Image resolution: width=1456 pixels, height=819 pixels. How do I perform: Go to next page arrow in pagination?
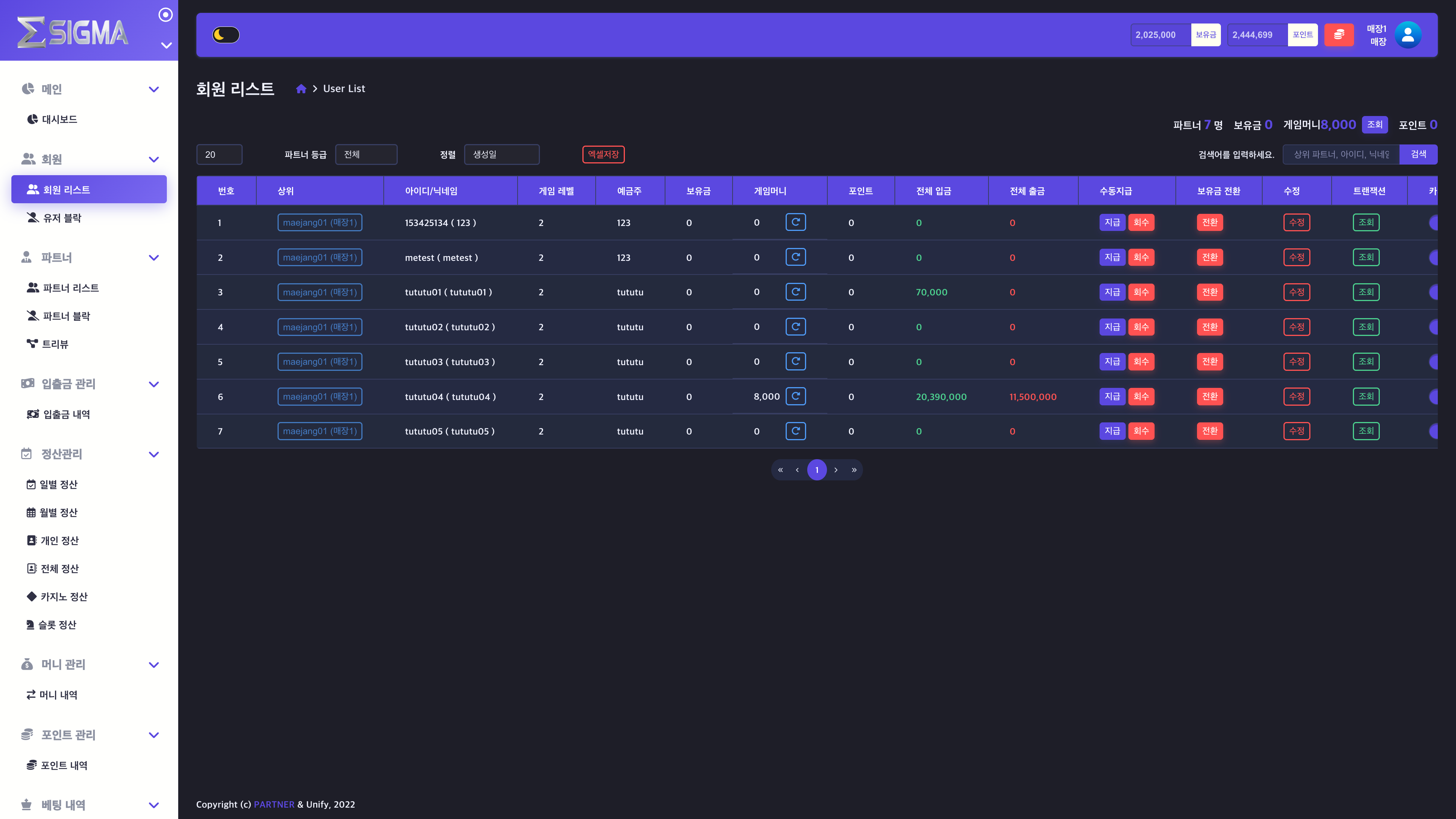835,470
